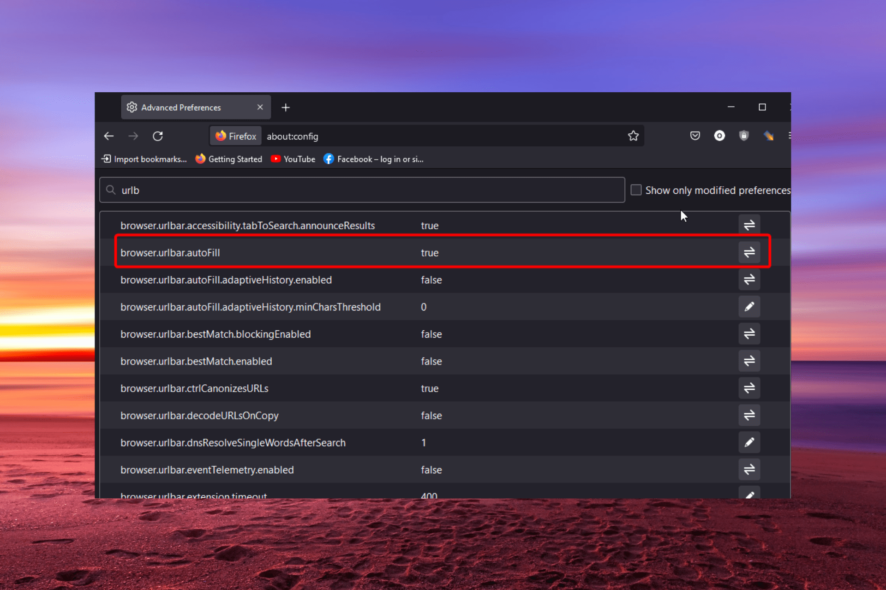Reload the page with the refresh icon
The width and height of the screenshot is (886, 590).
point(157,135)
